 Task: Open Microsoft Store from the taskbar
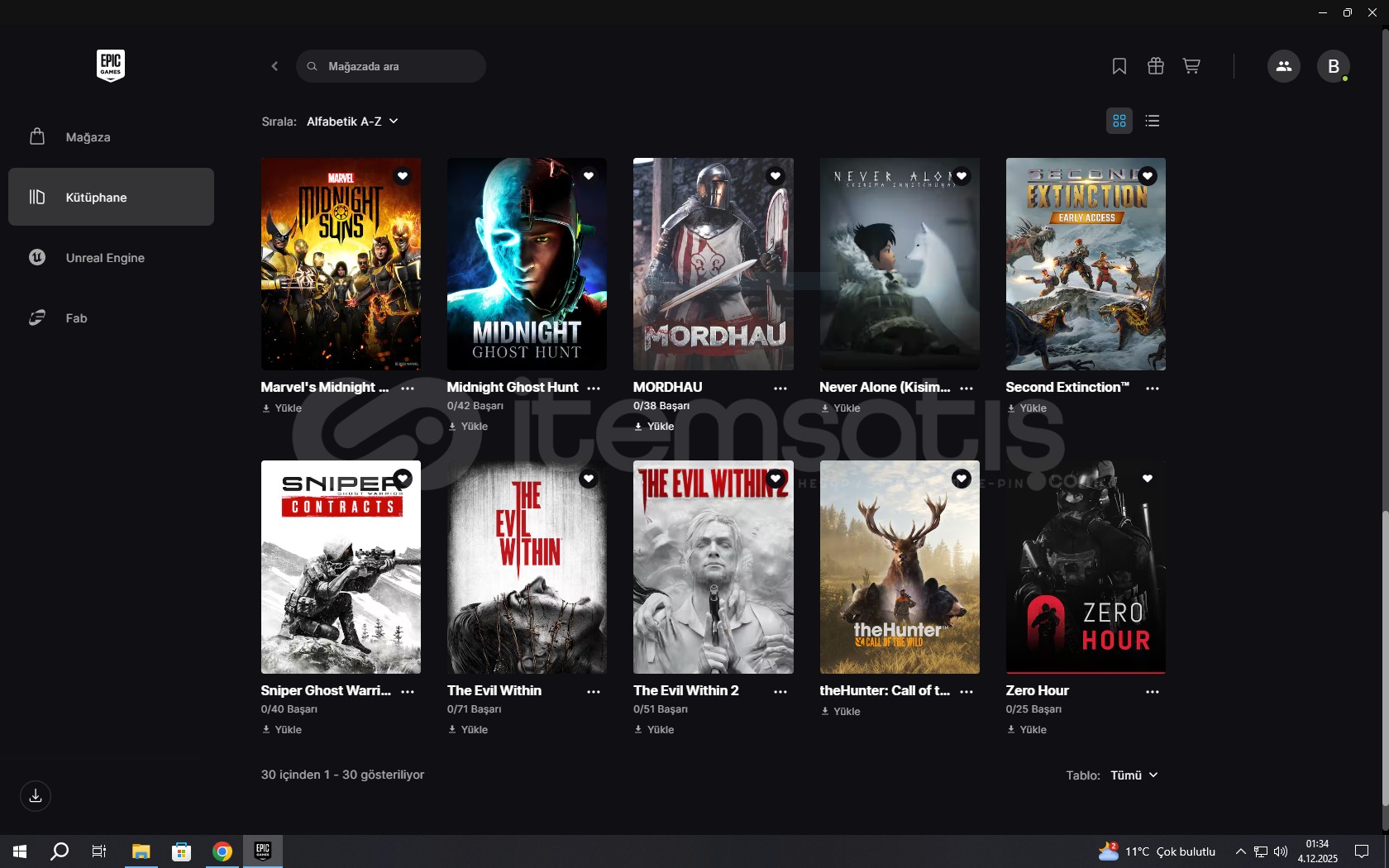coord(182,851)
